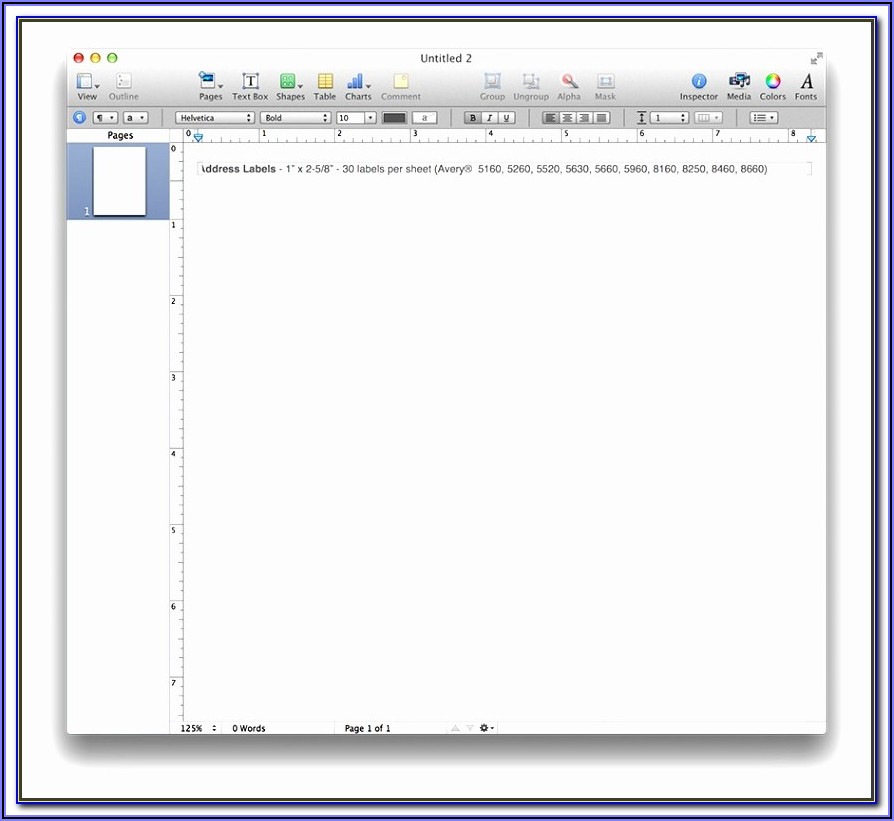This screenshot has width=894, height=821.
Task: Toggle Underline formatting
Action: (506, 118)
